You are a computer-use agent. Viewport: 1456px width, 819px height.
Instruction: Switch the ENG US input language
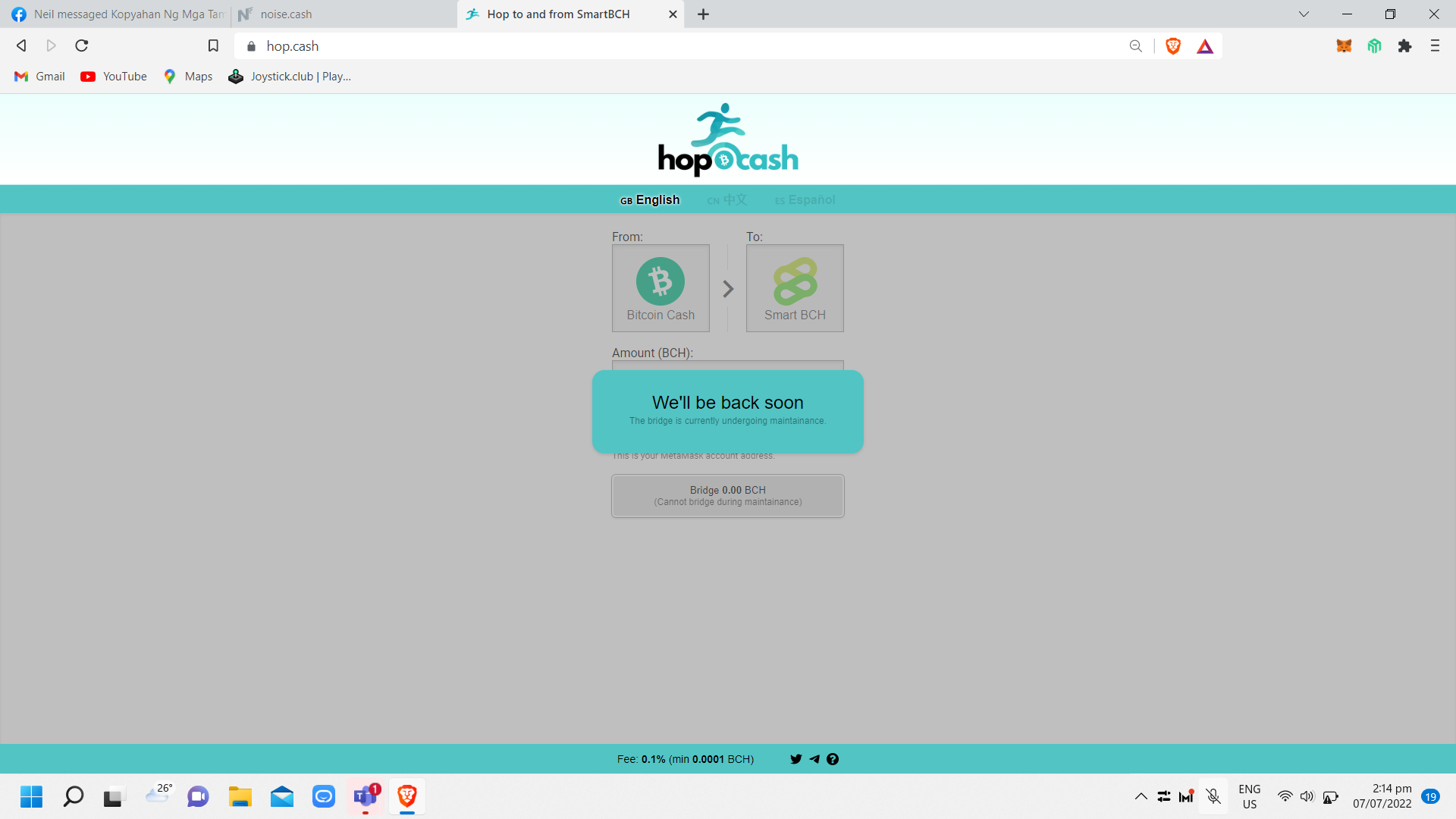click(x=1250, y=796)
